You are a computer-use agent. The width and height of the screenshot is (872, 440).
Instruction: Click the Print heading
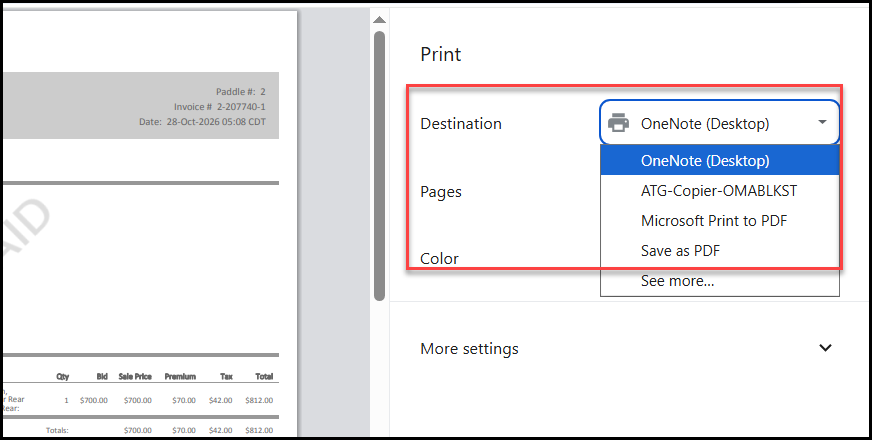pos(440,55)
